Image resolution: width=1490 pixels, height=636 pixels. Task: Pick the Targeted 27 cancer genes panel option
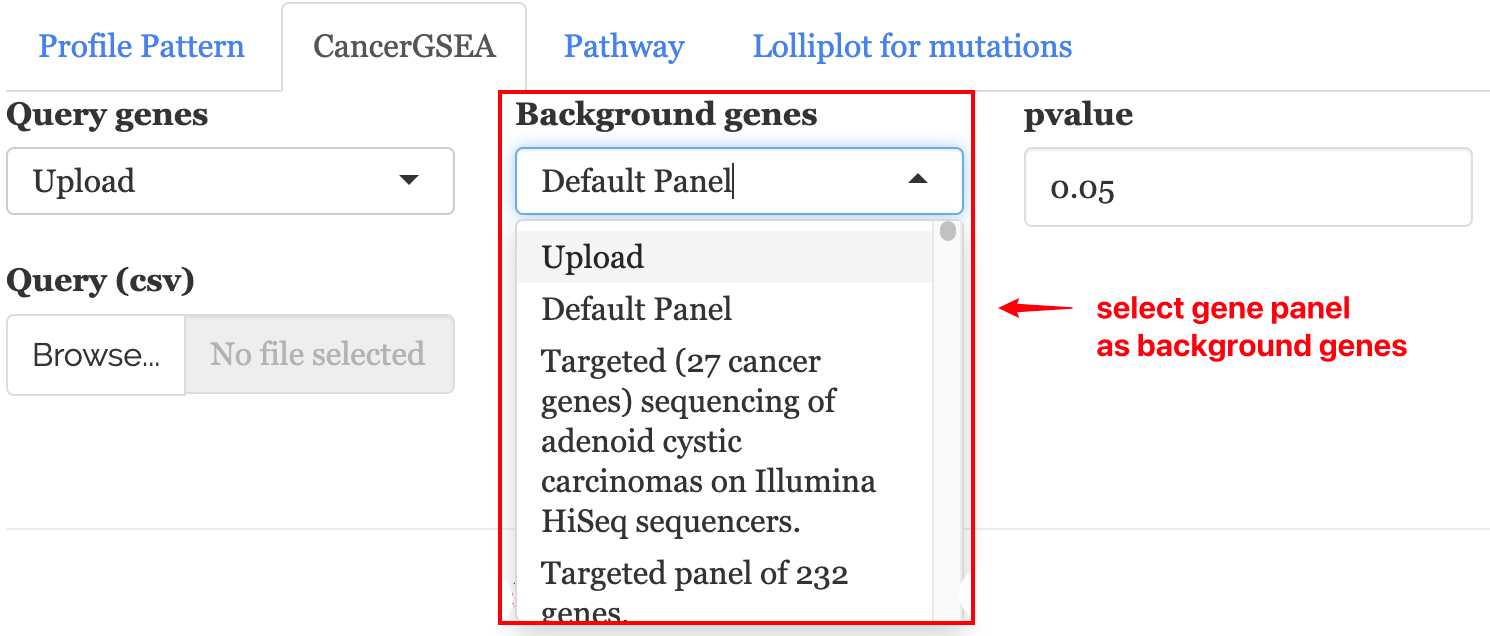[x=708, y=441]
